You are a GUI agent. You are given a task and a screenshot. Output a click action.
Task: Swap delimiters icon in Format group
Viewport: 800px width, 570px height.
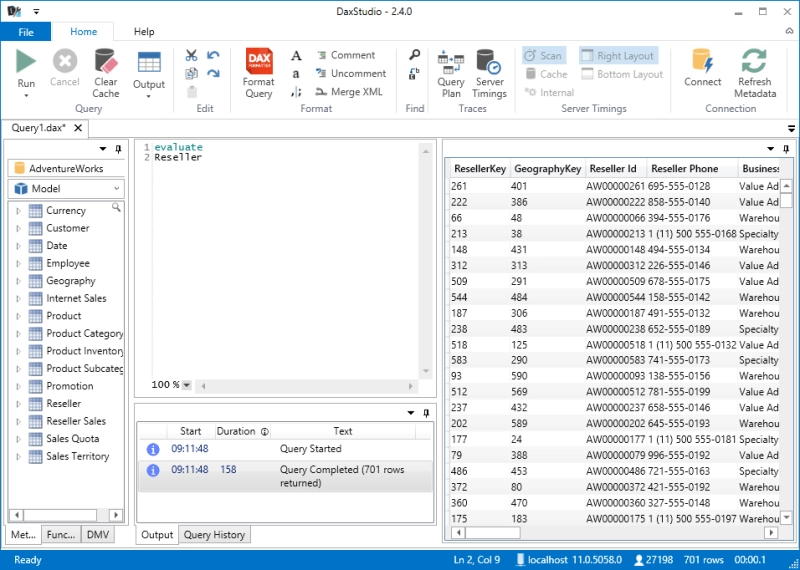click(296, 92)
